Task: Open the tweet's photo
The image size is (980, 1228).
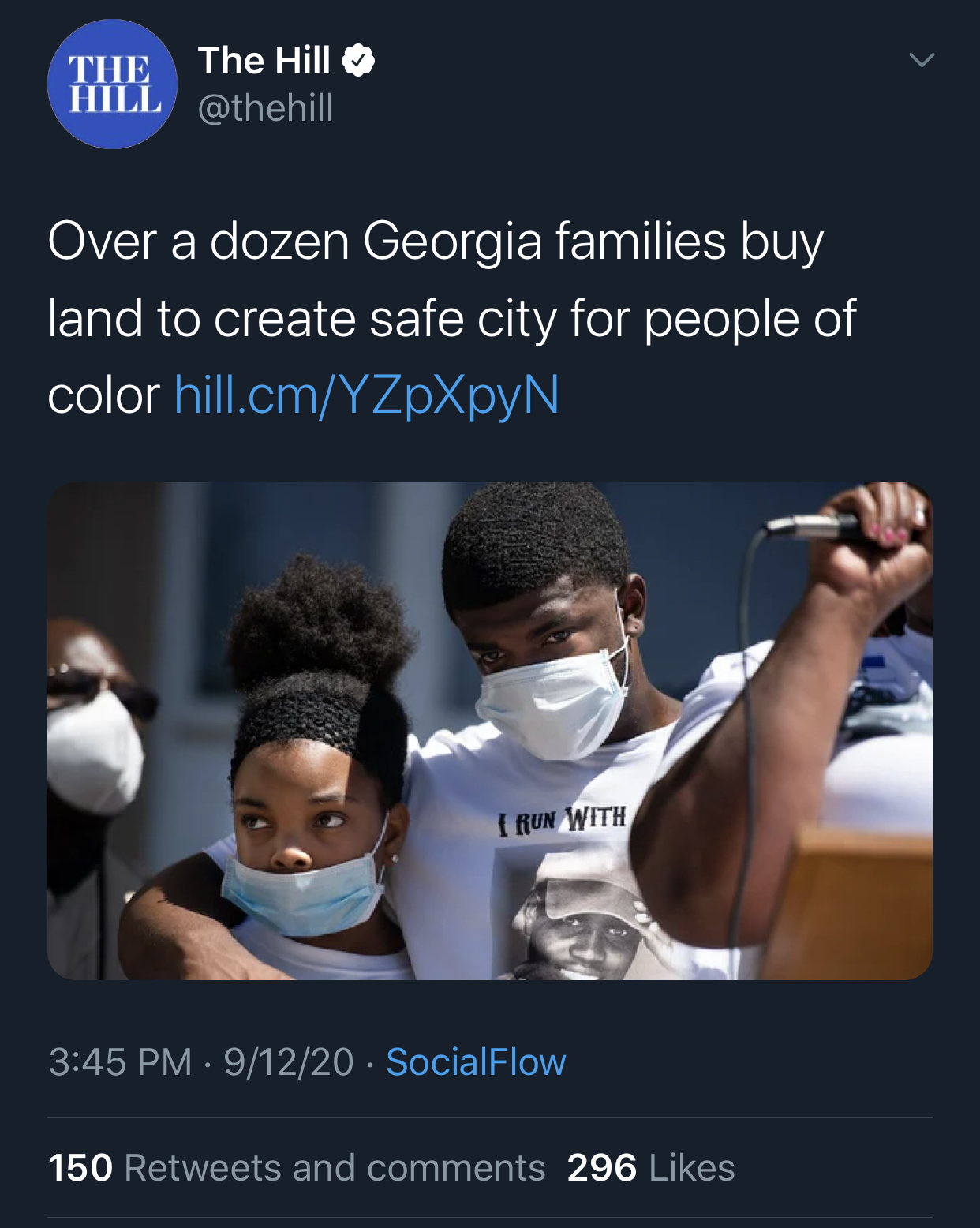Action: click(490, 731)
